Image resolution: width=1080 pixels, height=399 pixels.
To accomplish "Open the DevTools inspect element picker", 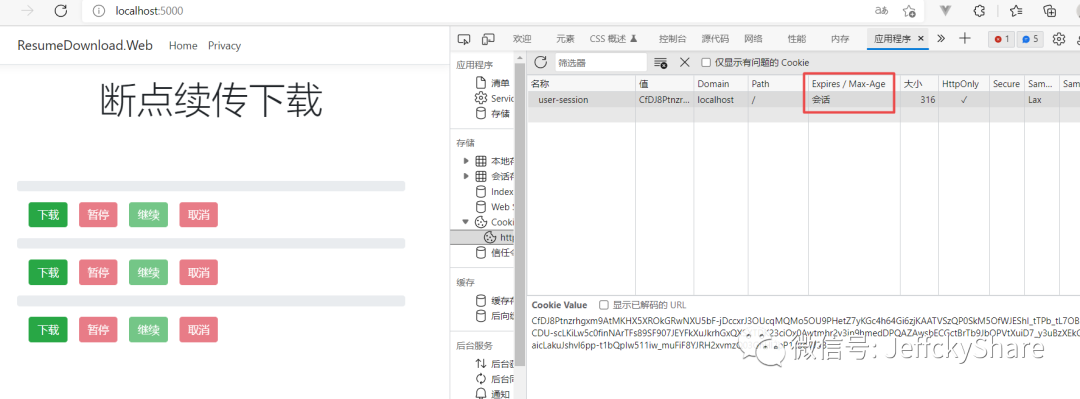I will [464, 39].
